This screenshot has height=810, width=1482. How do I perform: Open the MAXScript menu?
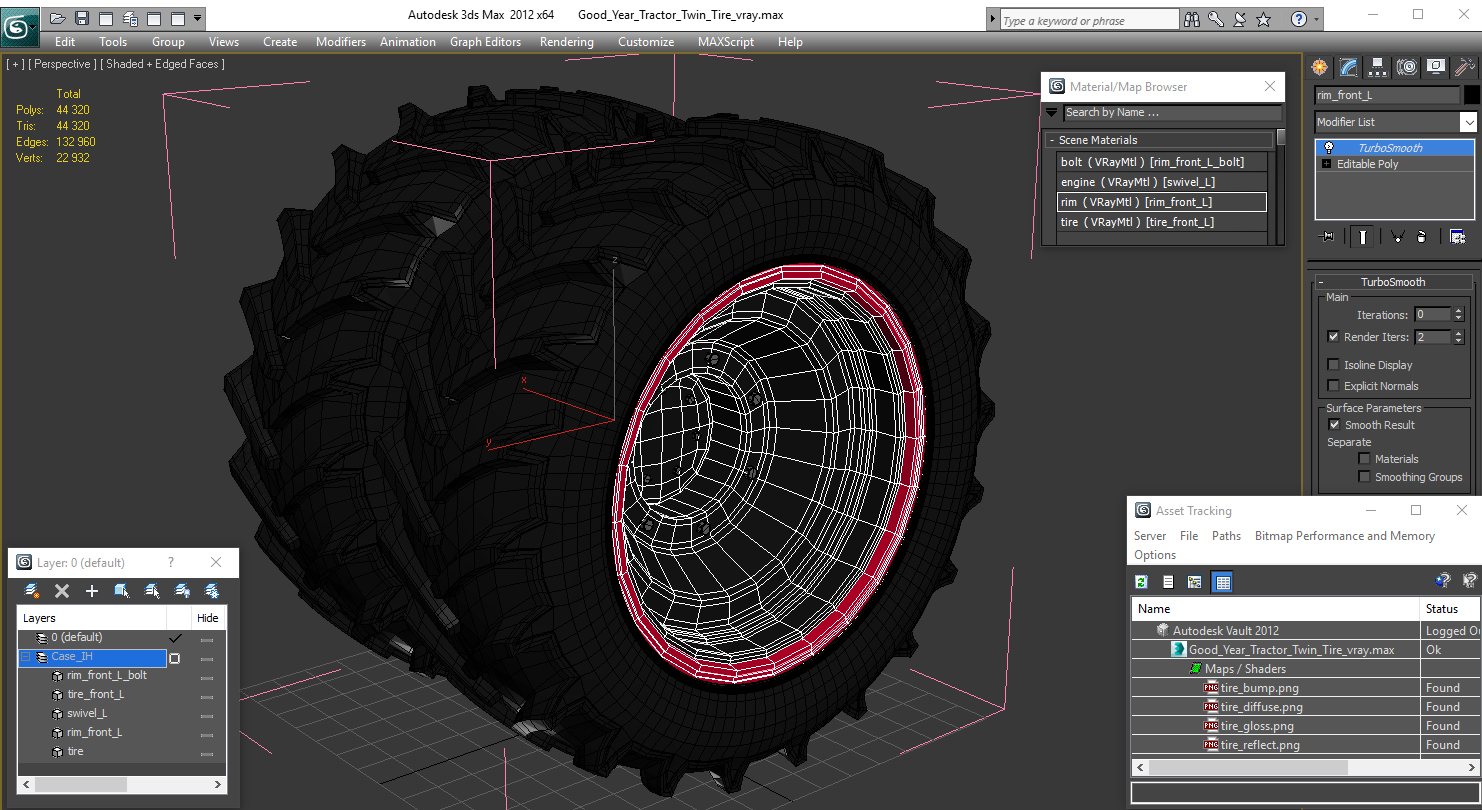click(726, 42)
